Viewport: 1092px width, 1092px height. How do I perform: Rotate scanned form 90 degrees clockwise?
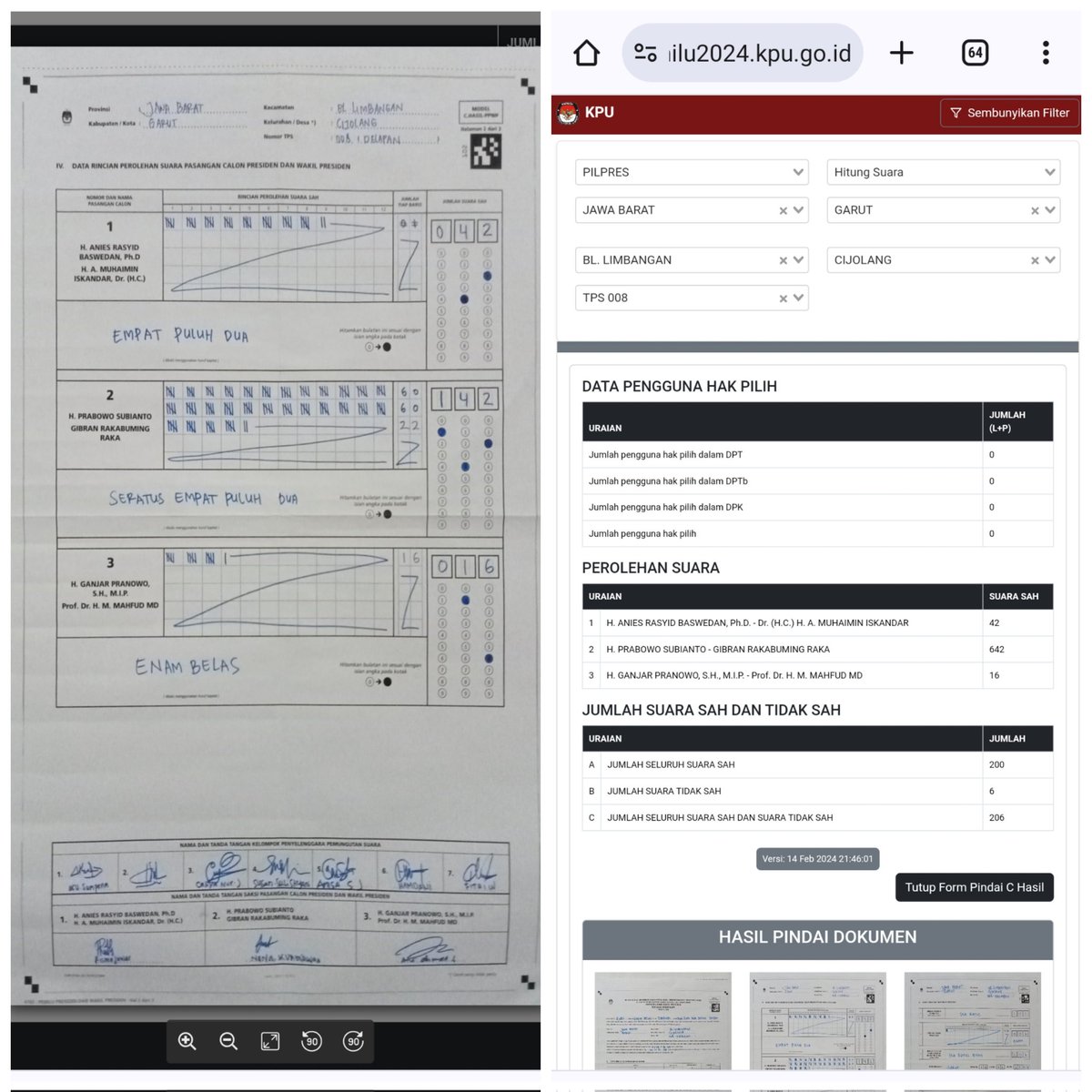[x=353, y=1041]
